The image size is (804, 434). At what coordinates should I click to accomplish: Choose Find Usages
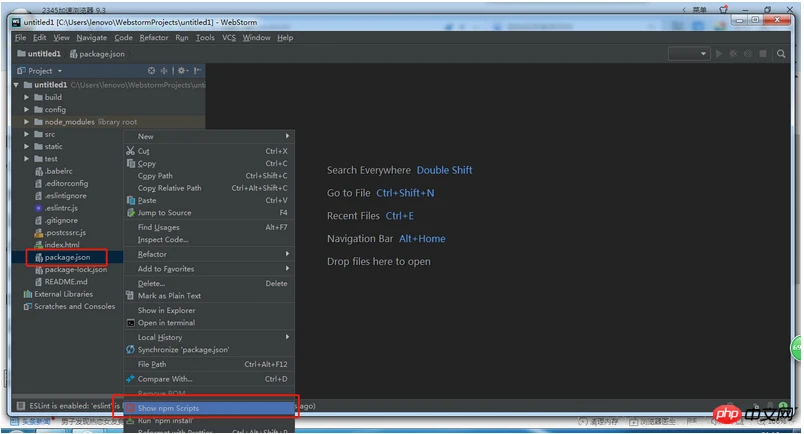209,227
